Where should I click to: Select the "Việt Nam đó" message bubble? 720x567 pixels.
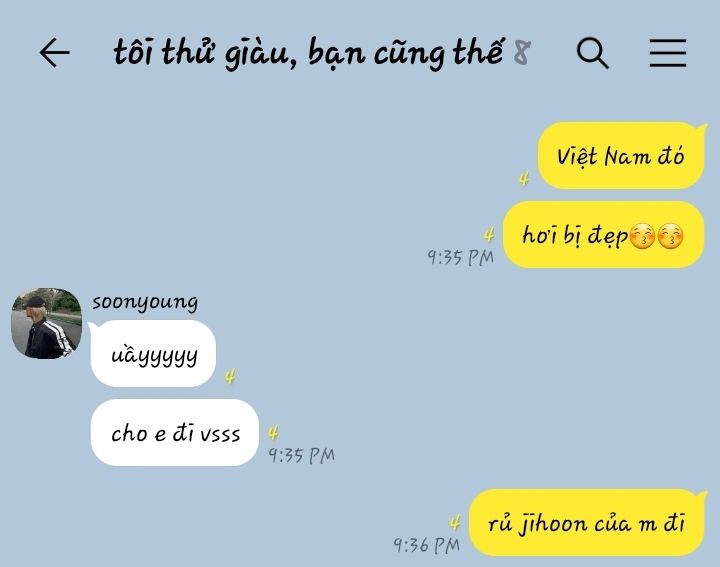click(621, 156)
